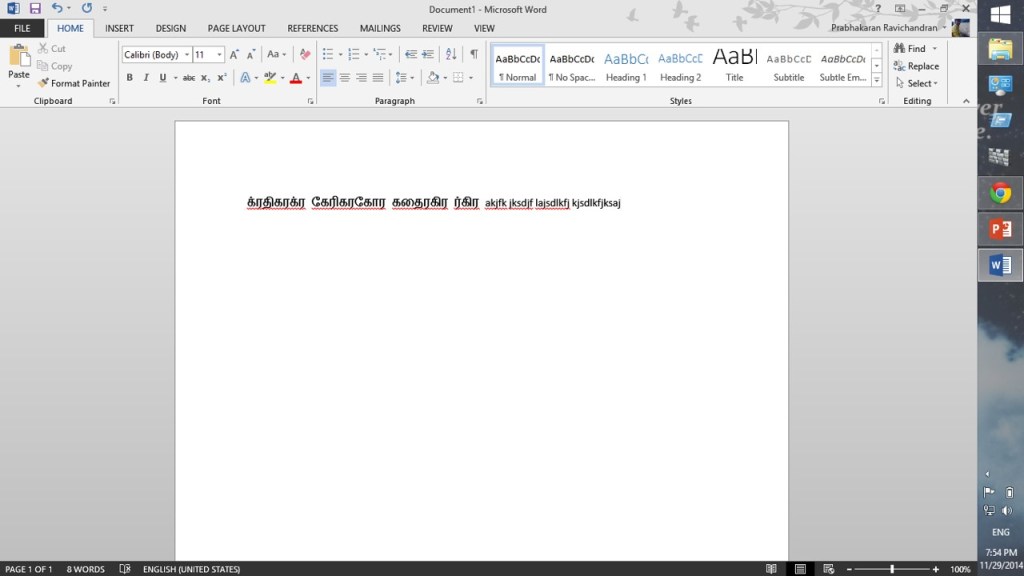This screenshot has height=576, width=1024.
Task: Clear all formatting with the eraser icon
Action: 305,55
